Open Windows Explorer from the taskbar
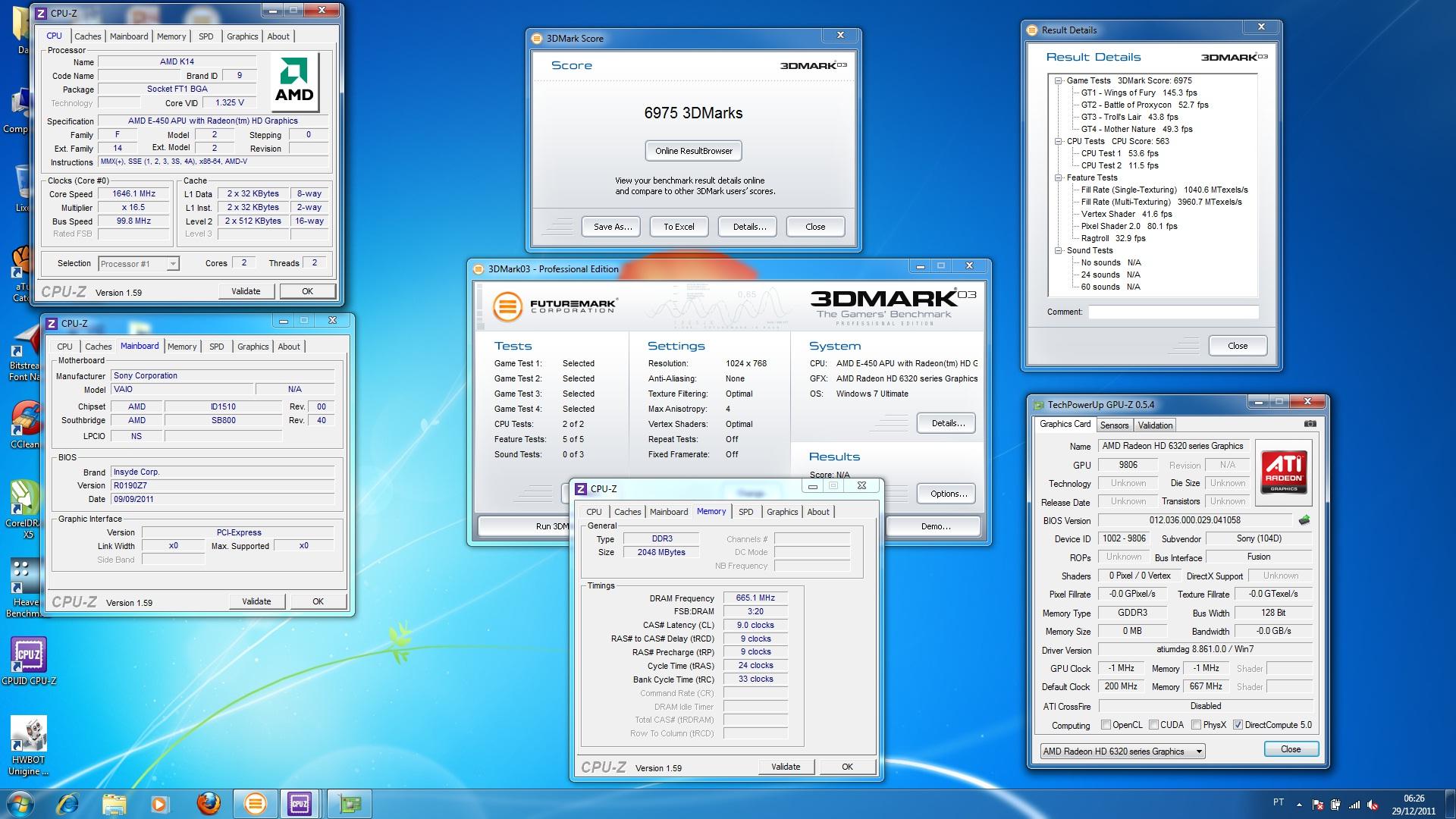1456x819 pixels. click(114, 804)
